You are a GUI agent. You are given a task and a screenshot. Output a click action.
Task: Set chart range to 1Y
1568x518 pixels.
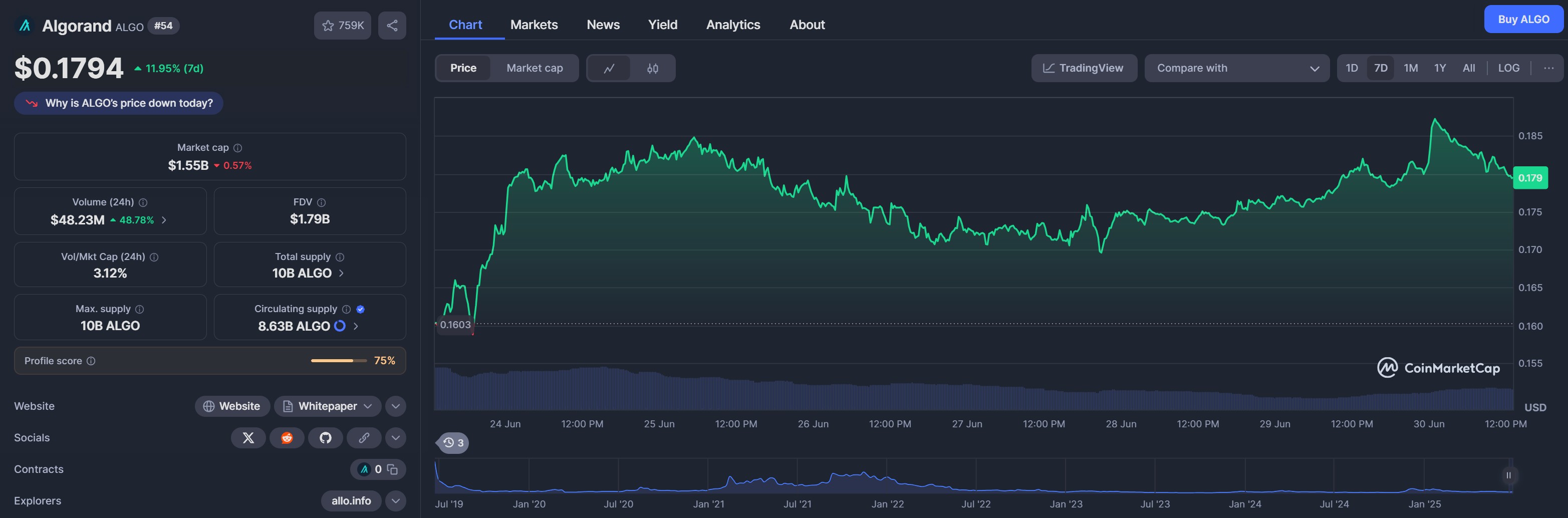tap(1440, 68)
